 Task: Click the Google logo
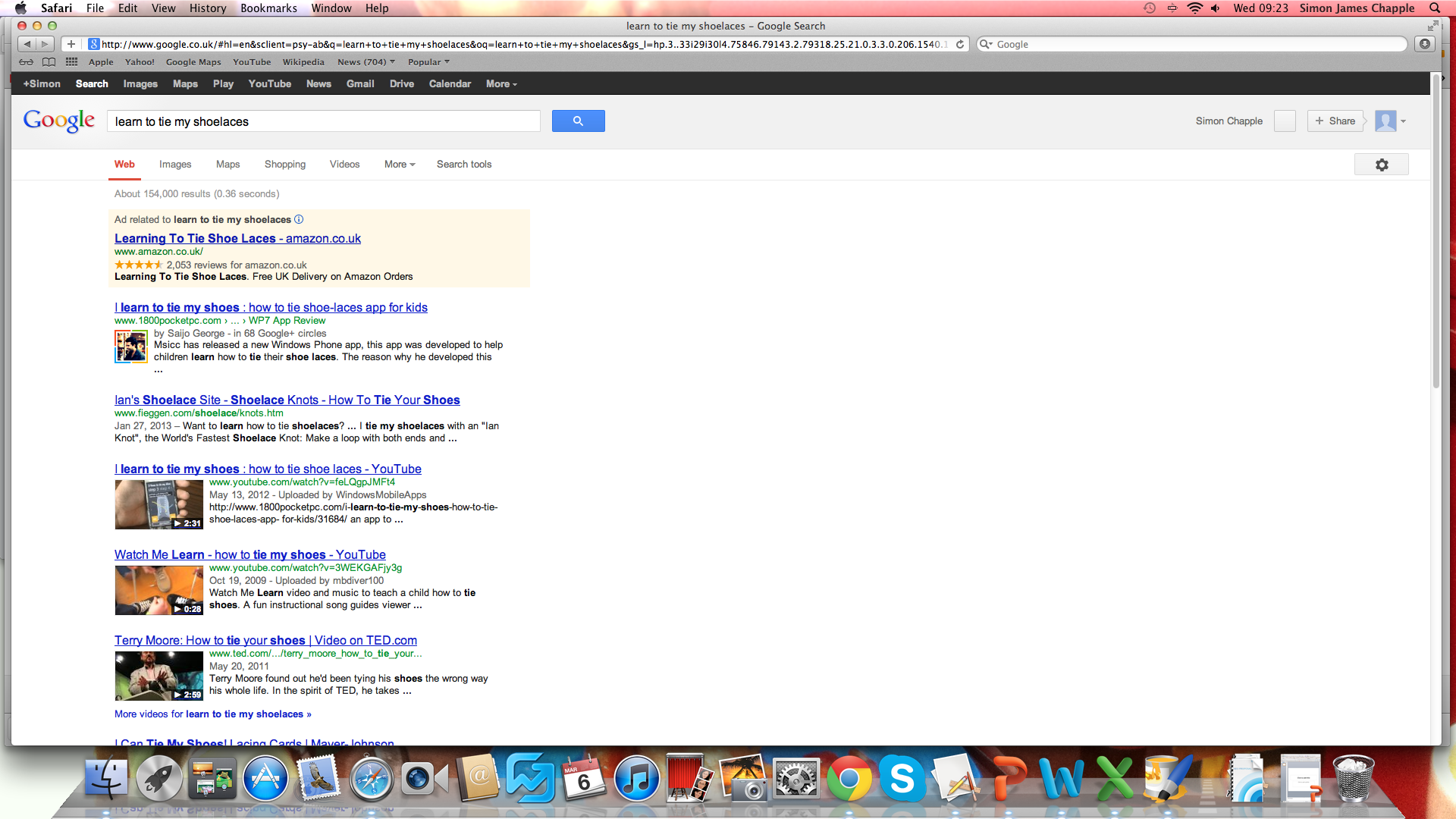pyautogui.click(x=59, y=121)
